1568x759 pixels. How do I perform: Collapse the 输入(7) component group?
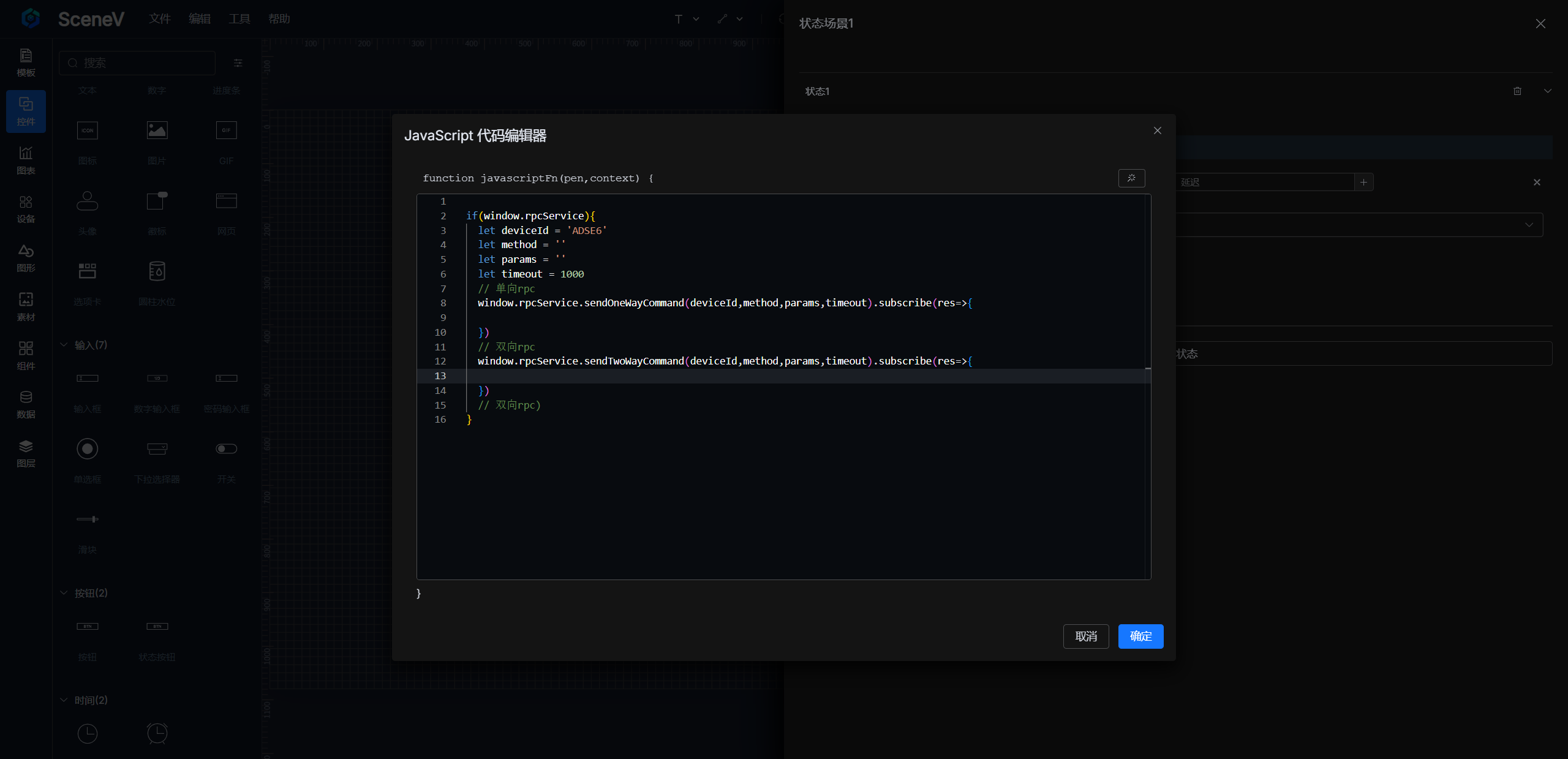tap(64, 345)
